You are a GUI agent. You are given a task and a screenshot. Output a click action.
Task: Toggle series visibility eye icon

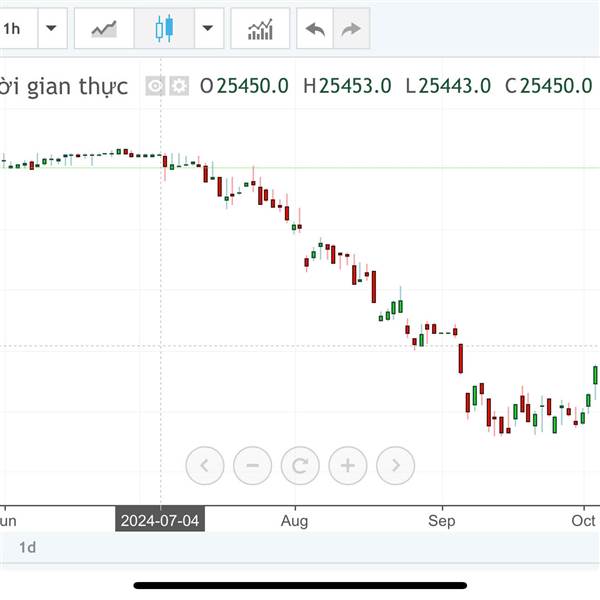pos(155,86)
